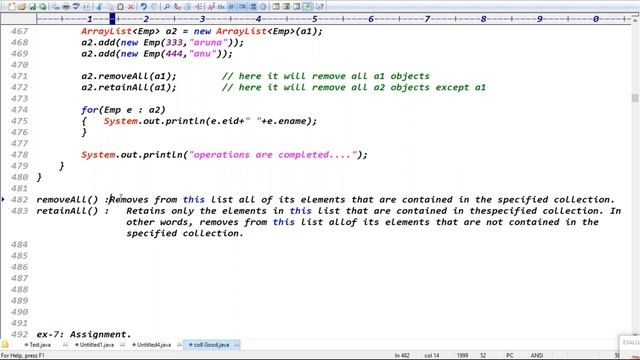Click the "aruna" string literal
Image resolution: width=640 pixels, height=360 pixels.
coord(208,42)
